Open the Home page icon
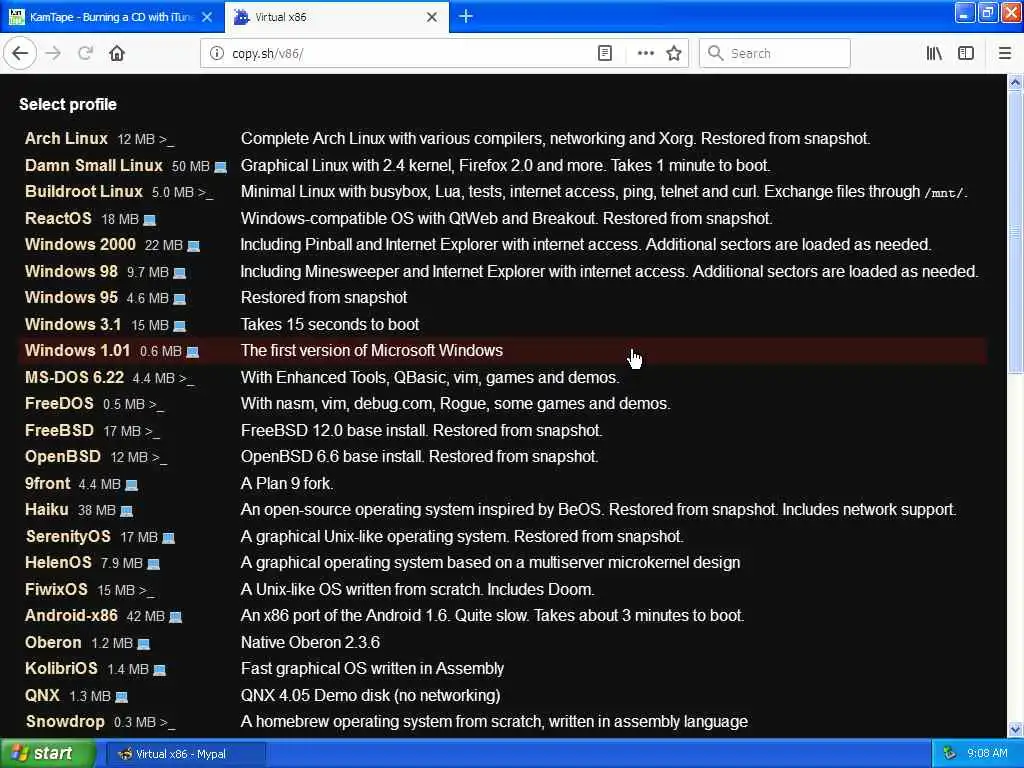The height and width of the screenshot is (768, 1024). click(117, 53)
